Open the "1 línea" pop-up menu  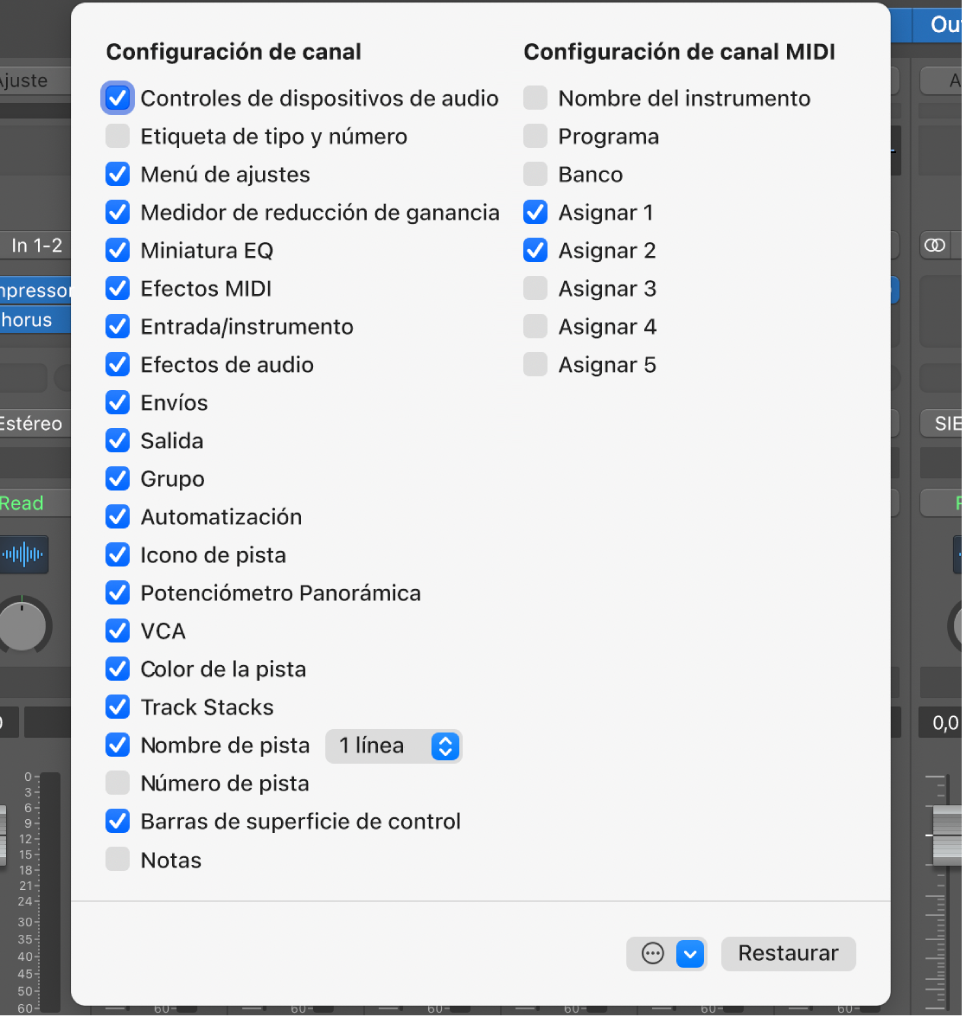(394, 746)
